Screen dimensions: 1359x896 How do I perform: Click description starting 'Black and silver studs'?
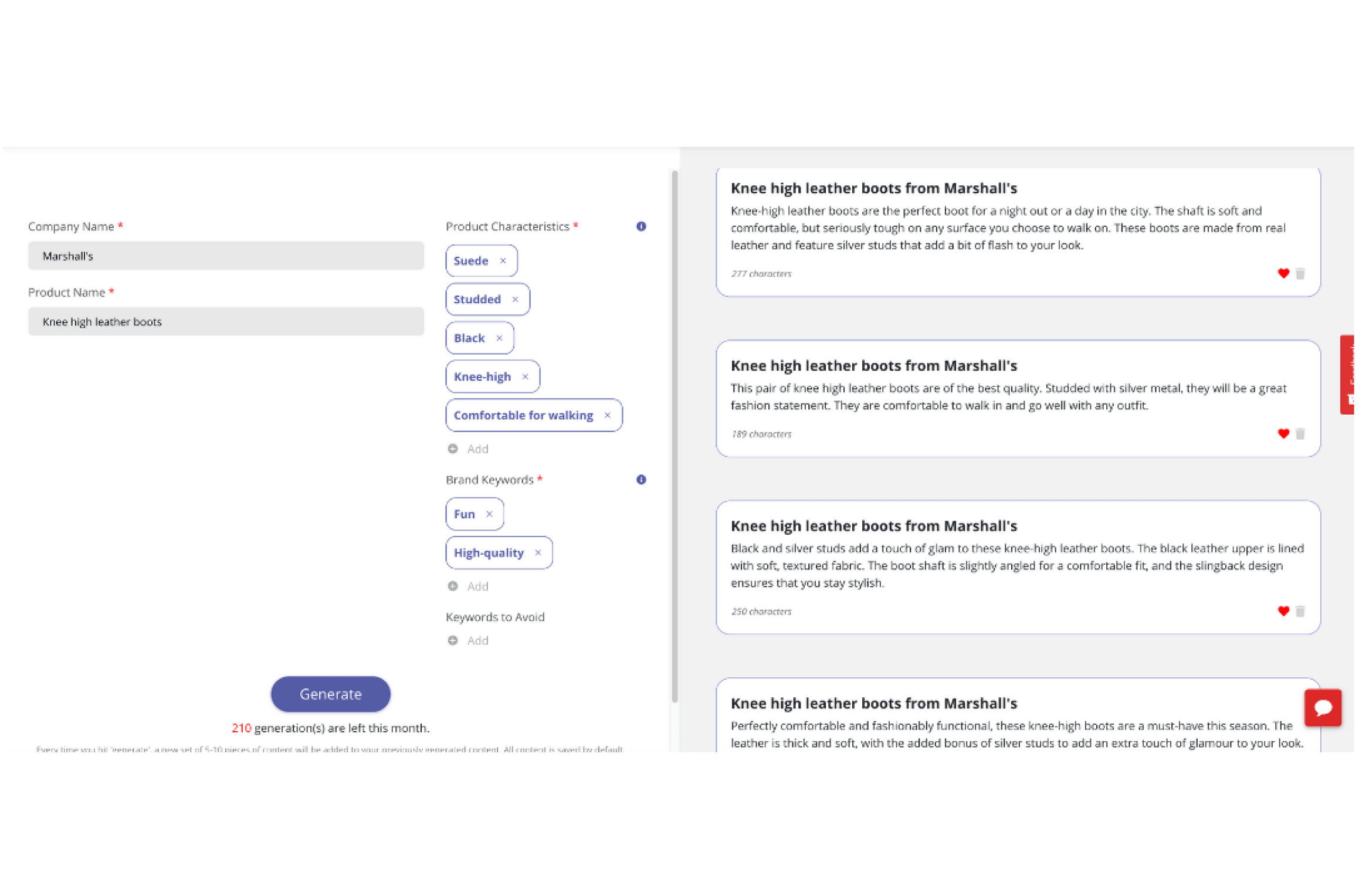click(x=1017, y=566)
